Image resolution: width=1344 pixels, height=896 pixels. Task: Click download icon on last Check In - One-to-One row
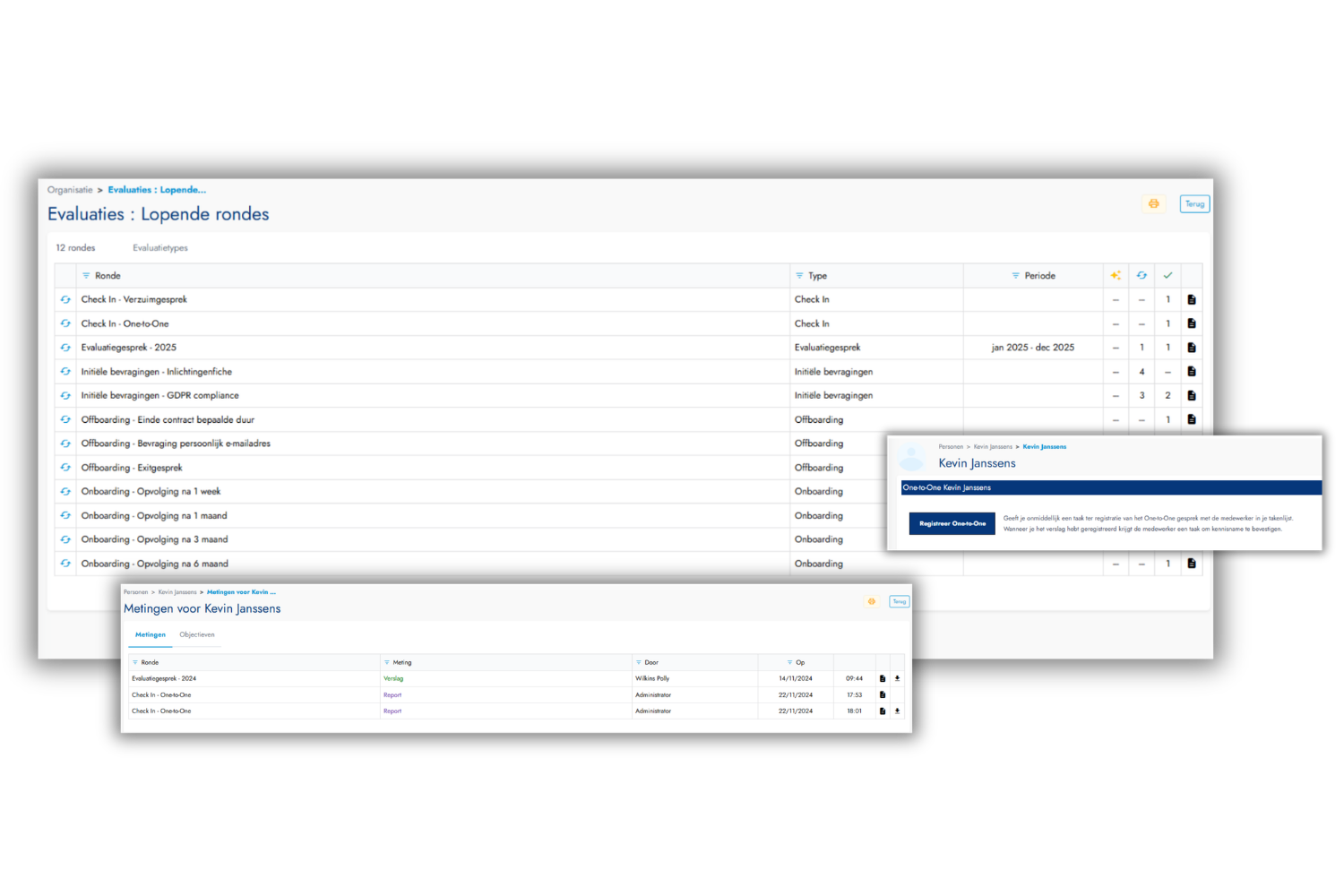pos(897,711)
